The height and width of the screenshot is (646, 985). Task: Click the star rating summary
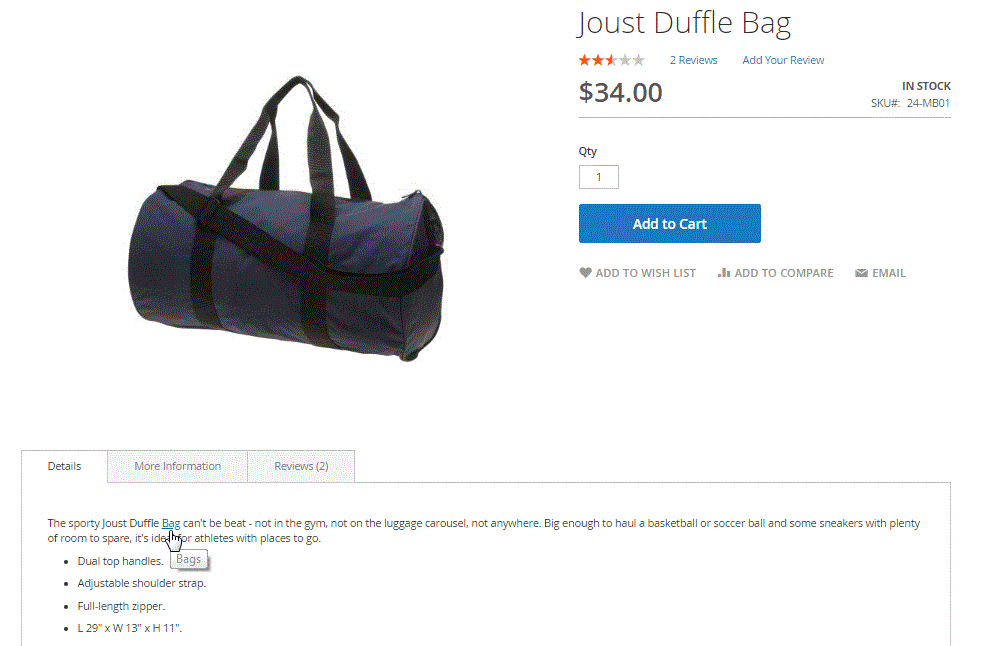(611, 60)
